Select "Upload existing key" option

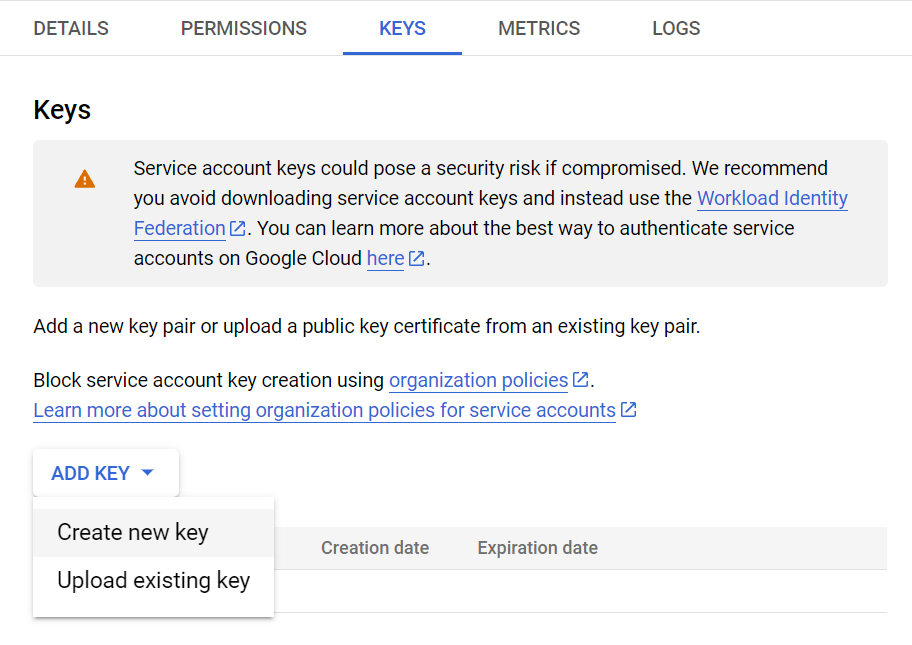[152, 580]
